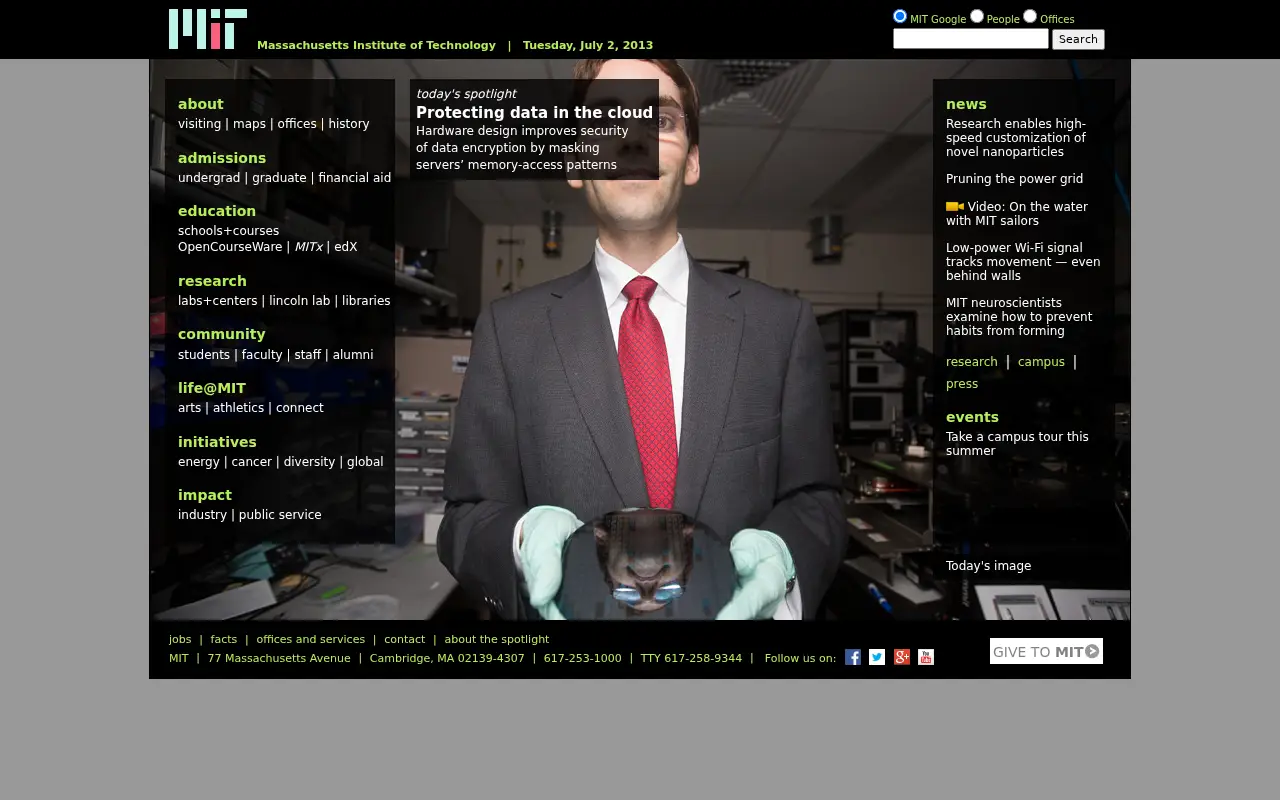View the Today's image link

[989, 566]
